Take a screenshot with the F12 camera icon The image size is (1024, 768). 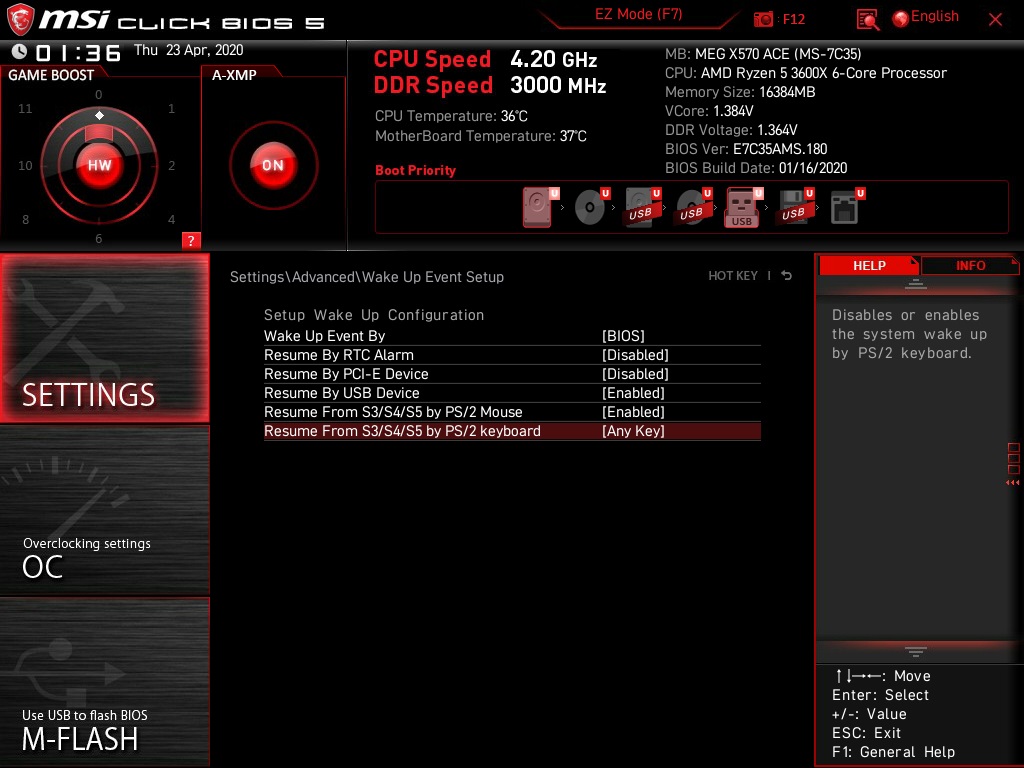point(763,19)
